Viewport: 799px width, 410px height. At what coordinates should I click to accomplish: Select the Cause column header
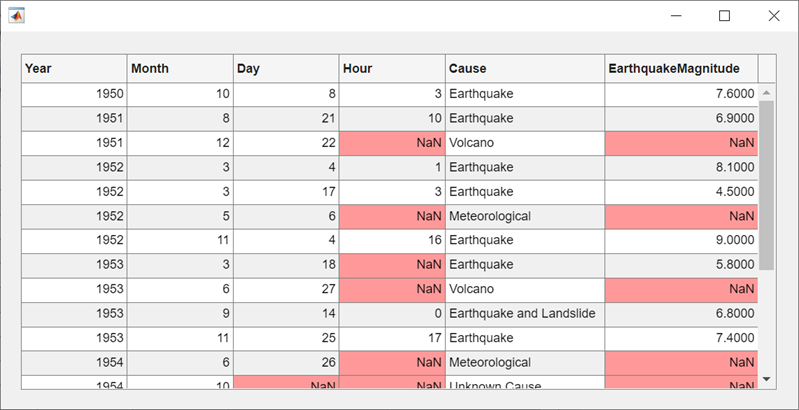(x=525, y=69)
